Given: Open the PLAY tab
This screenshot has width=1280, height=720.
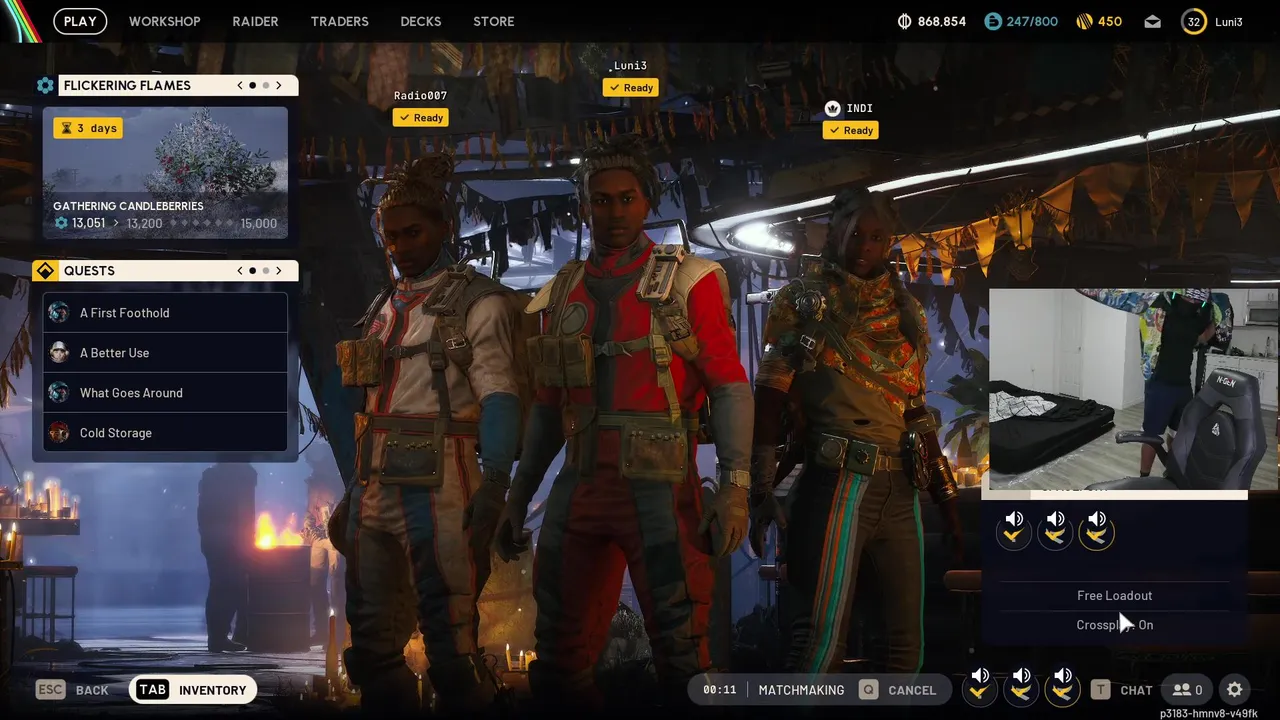Looking at the screenshot, I should tap(80, 21).
